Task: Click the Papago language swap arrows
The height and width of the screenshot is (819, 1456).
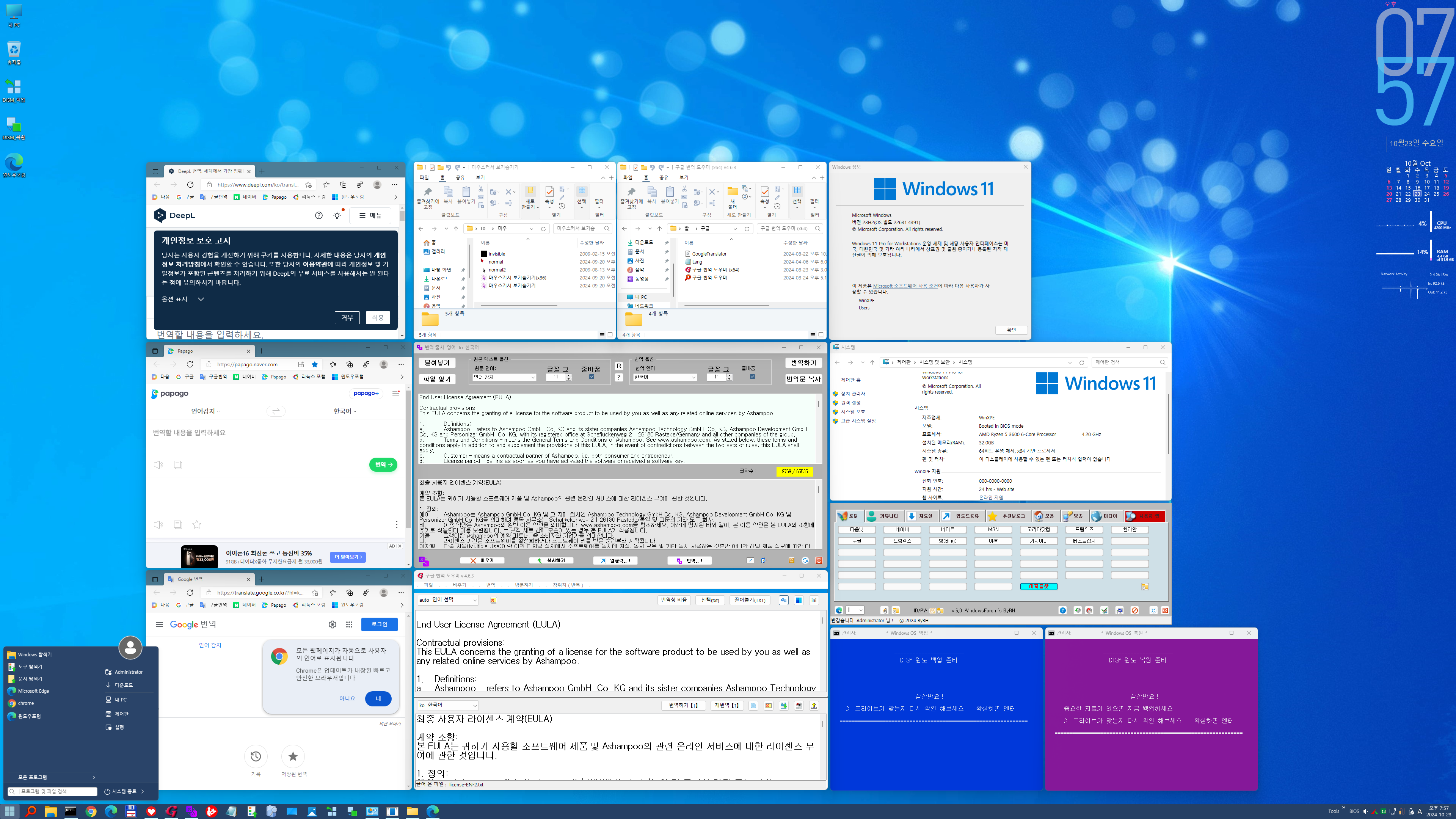Action: [276, 411]
